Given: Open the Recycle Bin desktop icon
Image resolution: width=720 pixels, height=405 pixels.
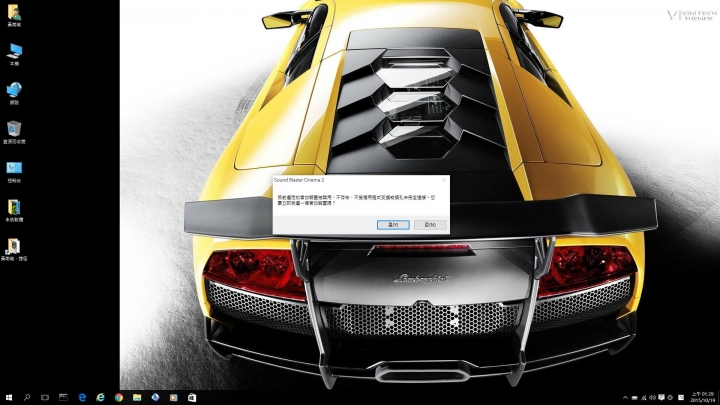Looking at the screenshot, I should [14, 132].
